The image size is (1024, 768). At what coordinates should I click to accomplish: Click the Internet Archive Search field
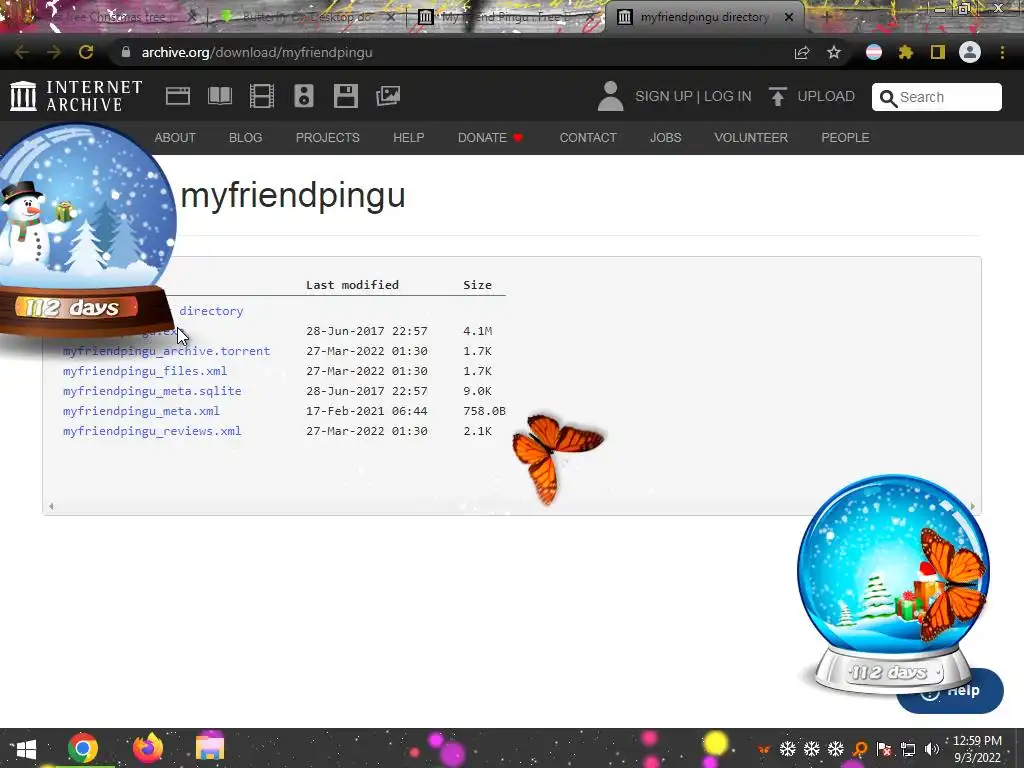coord(936,97)
